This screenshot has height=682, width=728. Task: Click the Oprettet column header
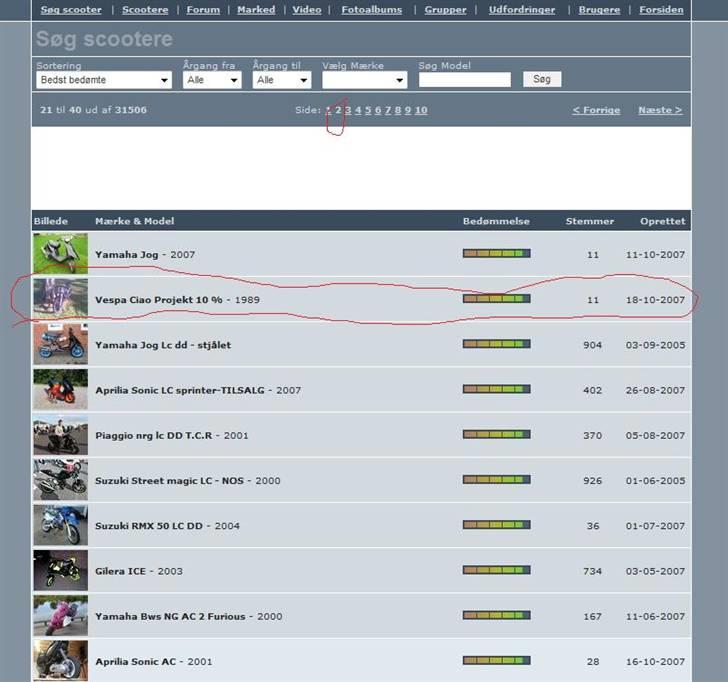663,221
